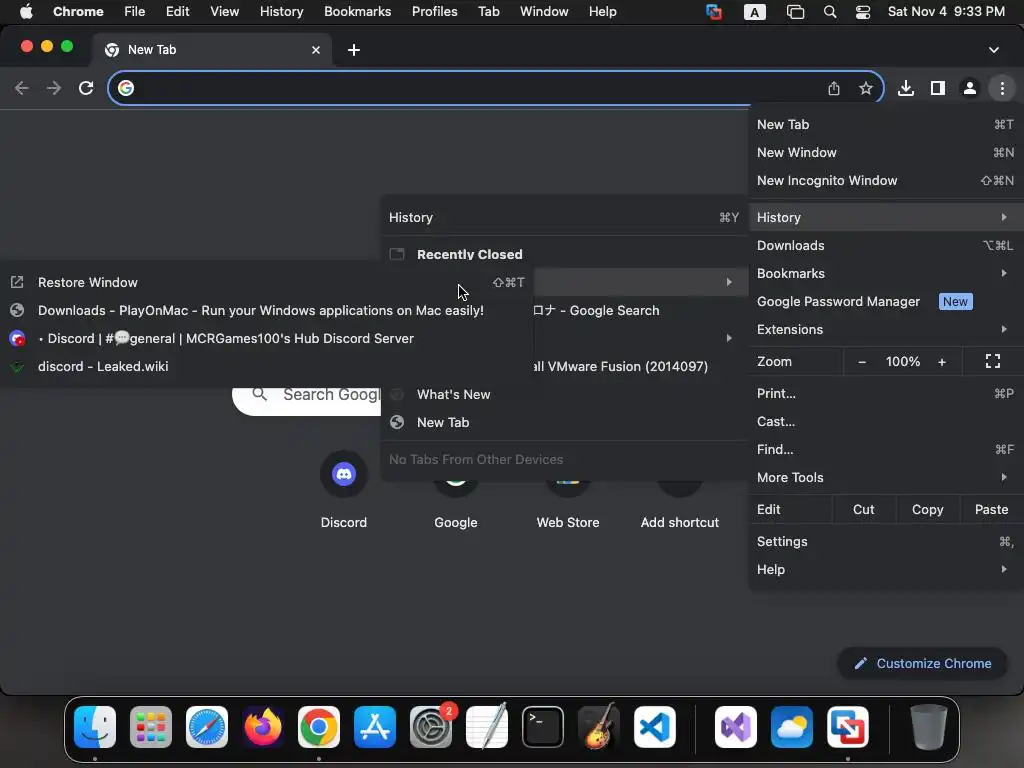Open the Chrome three-dot menu button
This screenshot has height=768, width=1024.
tap(1002, 88)
